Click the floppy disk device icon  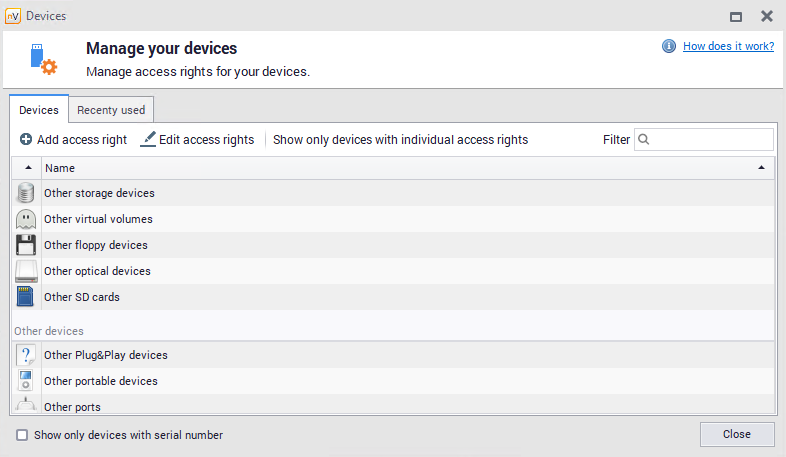click(x=26, y=245)
